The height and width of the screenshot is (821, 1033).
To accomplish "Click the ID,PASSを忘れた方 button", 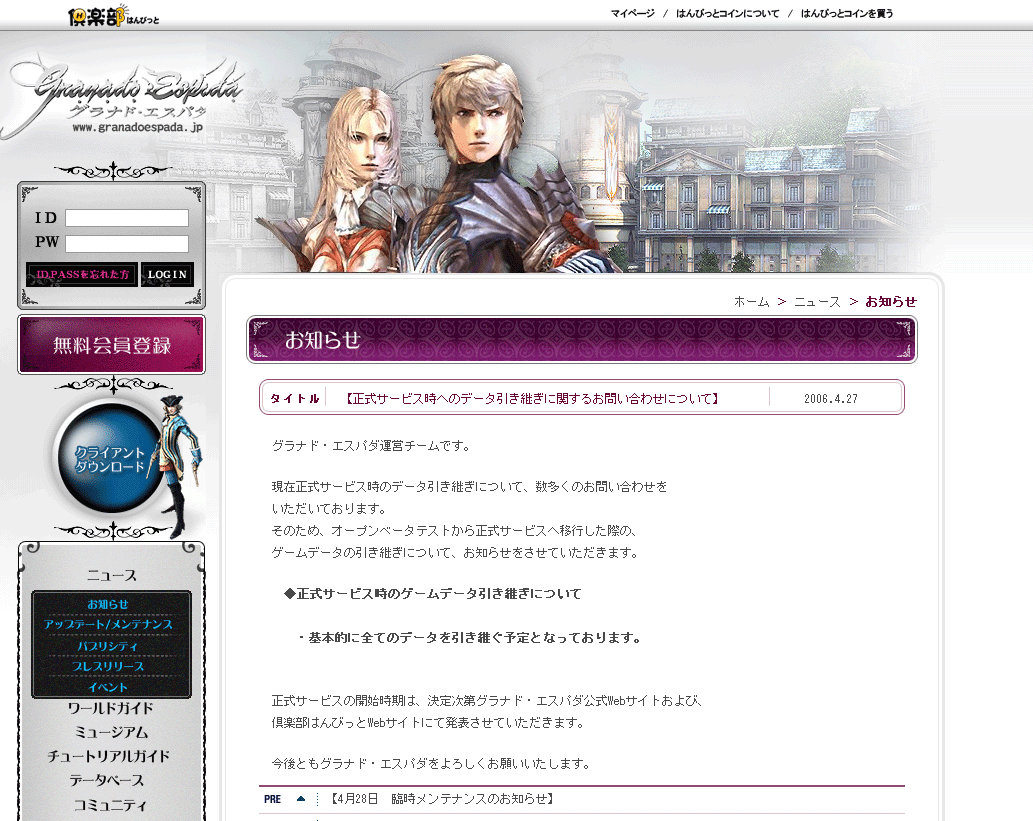I will [x=81, y=274].
